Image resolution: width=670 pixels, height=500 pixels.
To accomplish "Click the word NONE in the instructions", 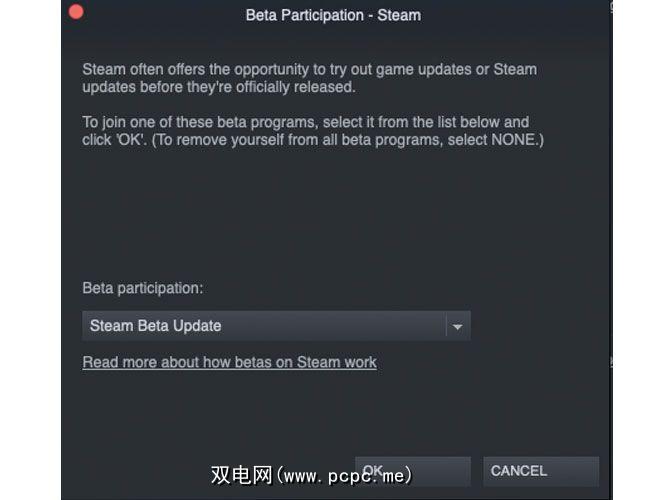I will click(511, 140).
